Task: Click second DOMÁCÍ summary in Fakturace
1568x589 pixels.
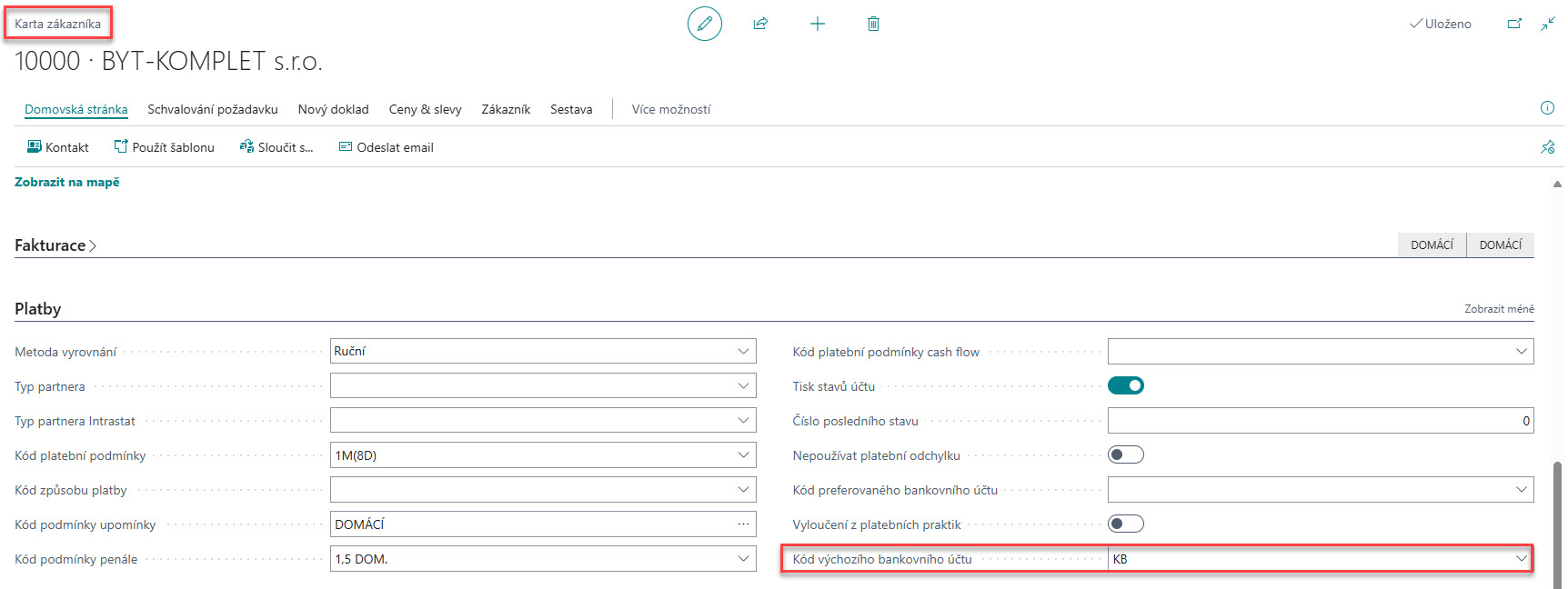Action: pyautogui.click(x=1501, y=245)
